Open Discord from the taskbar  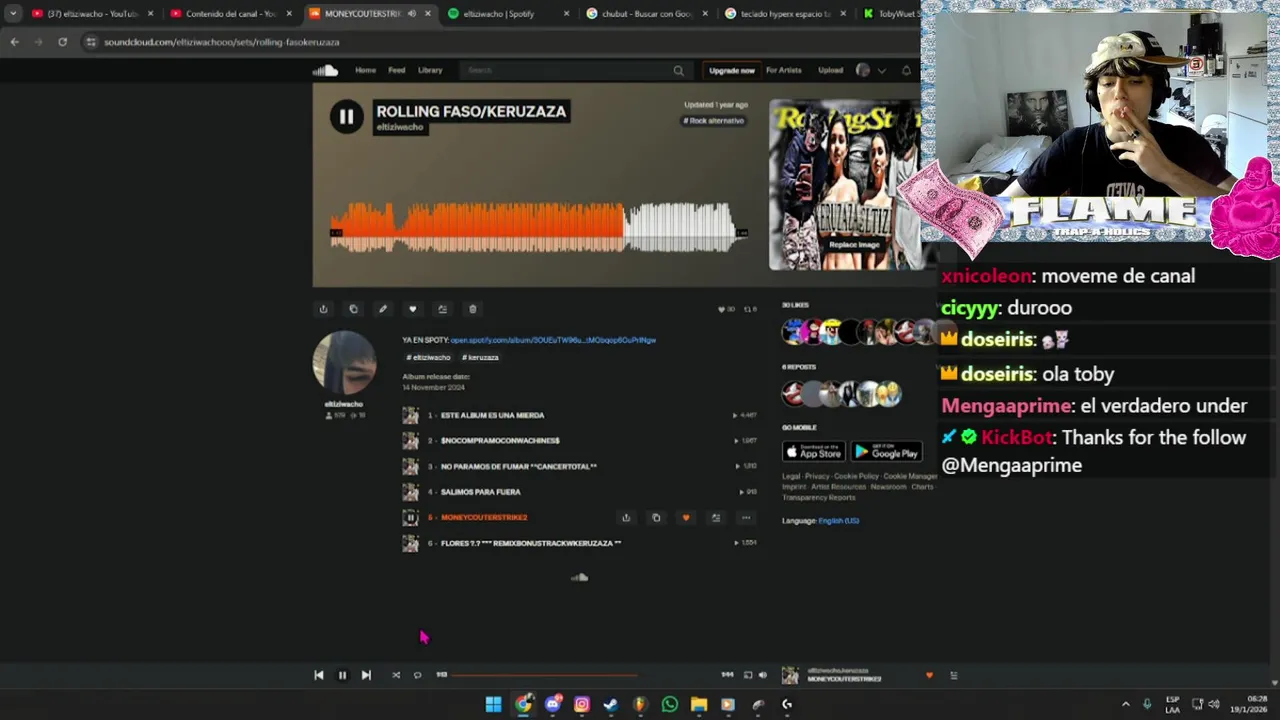point(552,704)
